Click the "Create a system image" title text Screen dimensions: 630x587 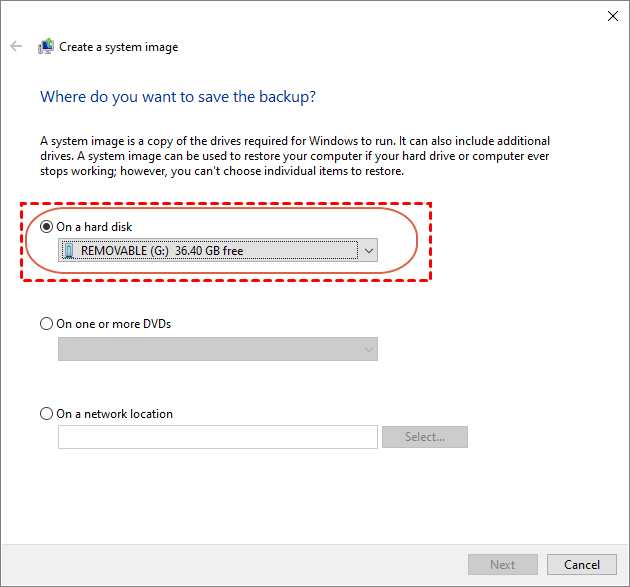point(119,47)
